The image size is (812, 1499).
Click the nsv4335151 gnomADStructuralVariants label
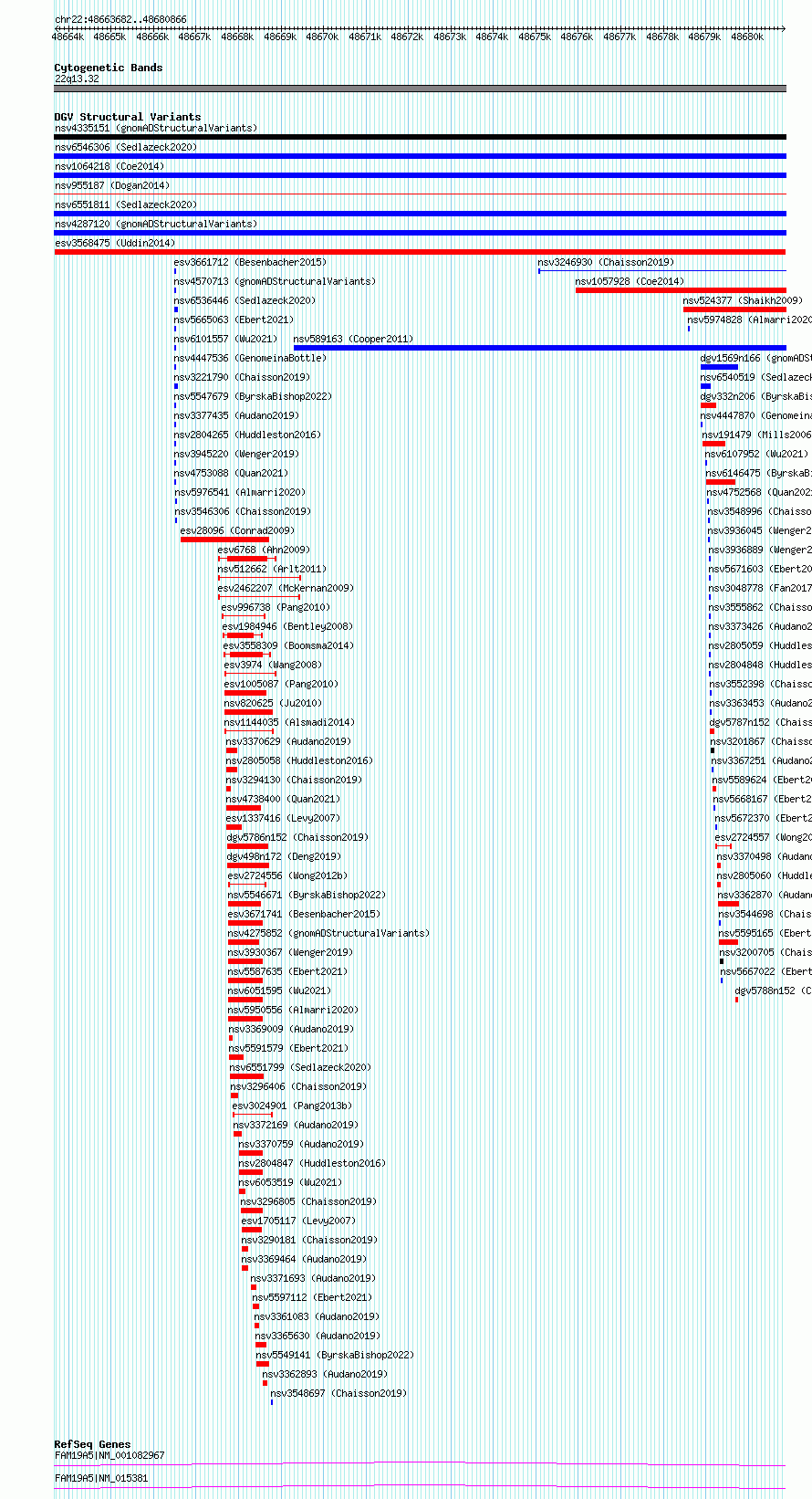(155, 128)
